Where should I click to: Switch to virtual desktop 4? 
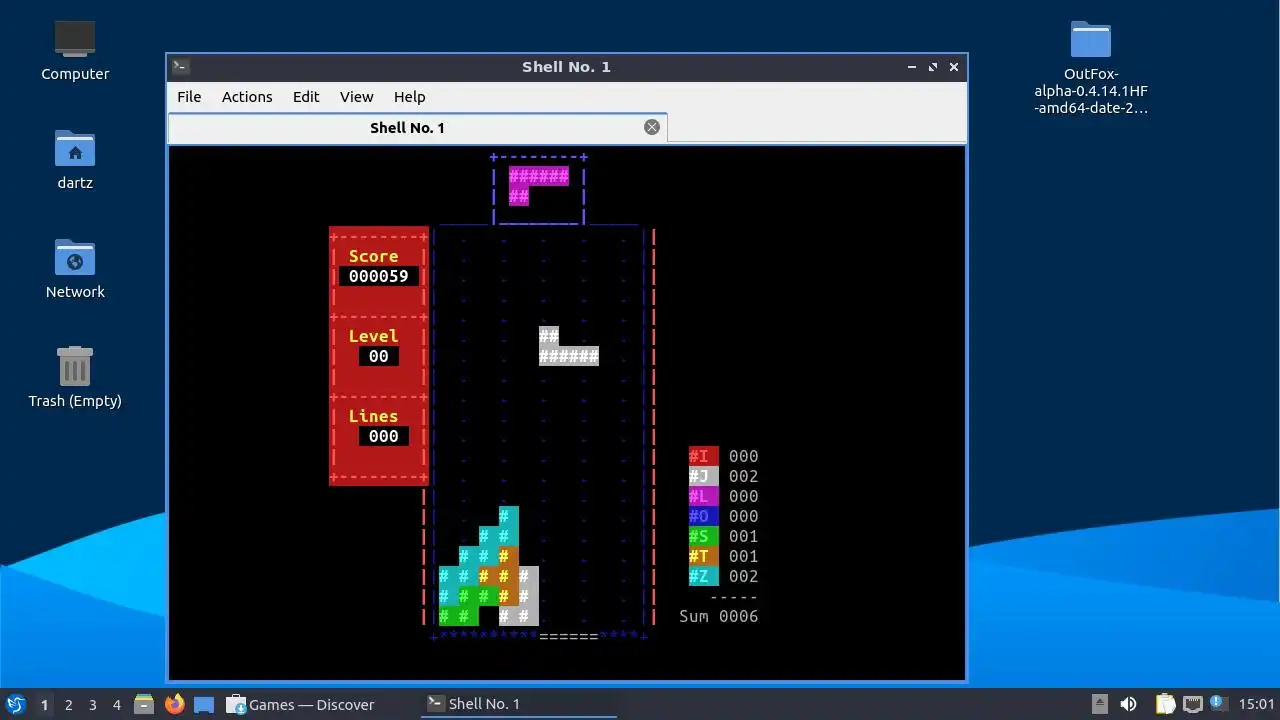click(116, 705)
